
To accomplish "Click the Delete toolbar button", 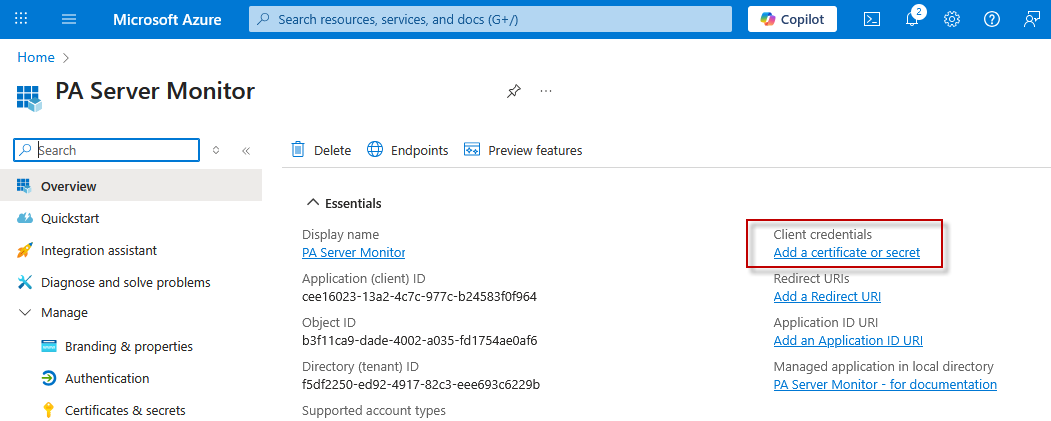I will click(x=321, y=150).
